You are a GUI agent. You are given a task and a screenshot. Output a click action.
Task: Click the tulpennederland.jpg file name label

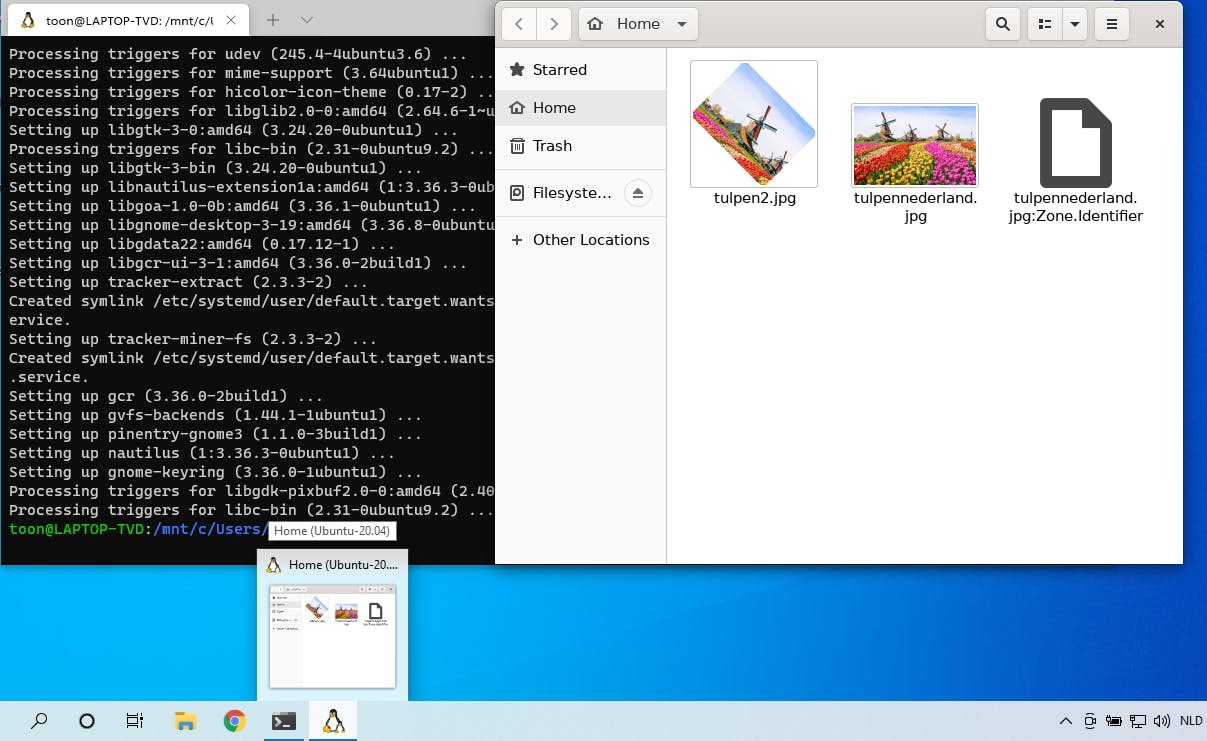(x=915, y=207)
